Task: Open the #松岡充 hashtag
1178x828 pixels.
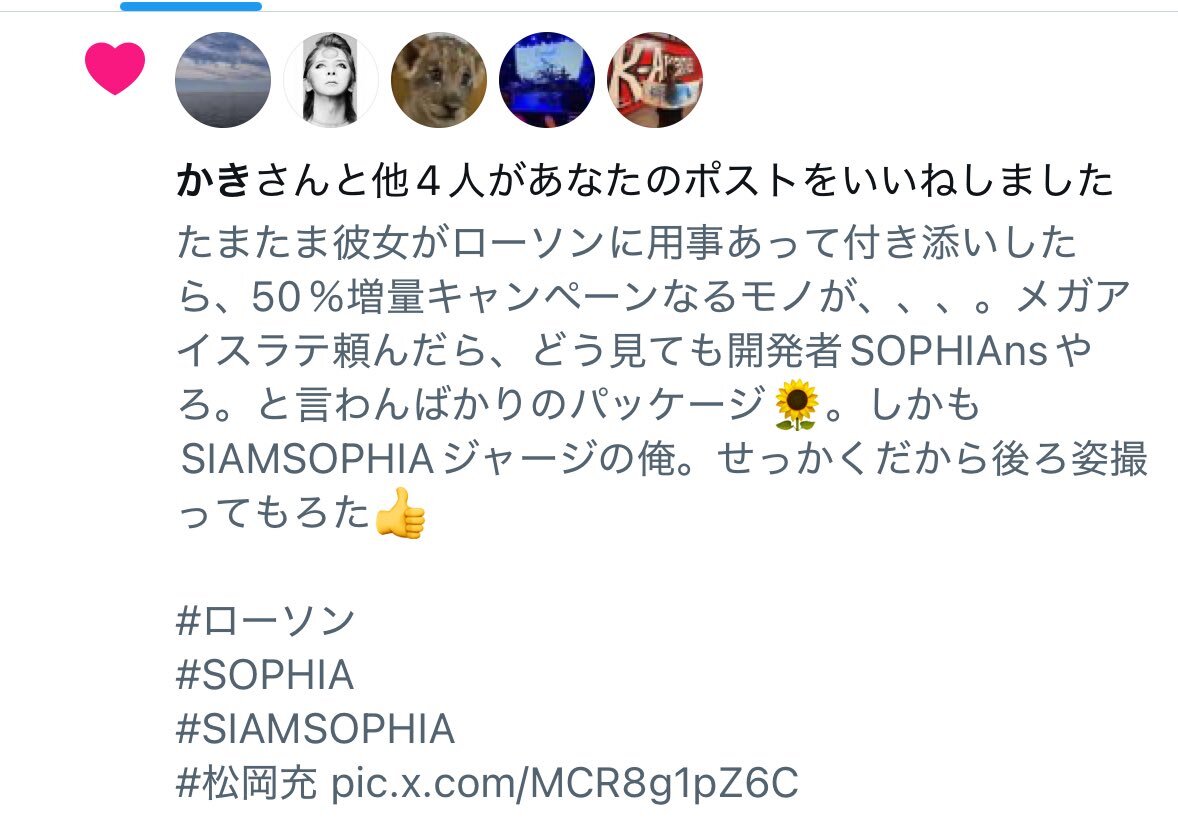Action: (x=247, y=783)
